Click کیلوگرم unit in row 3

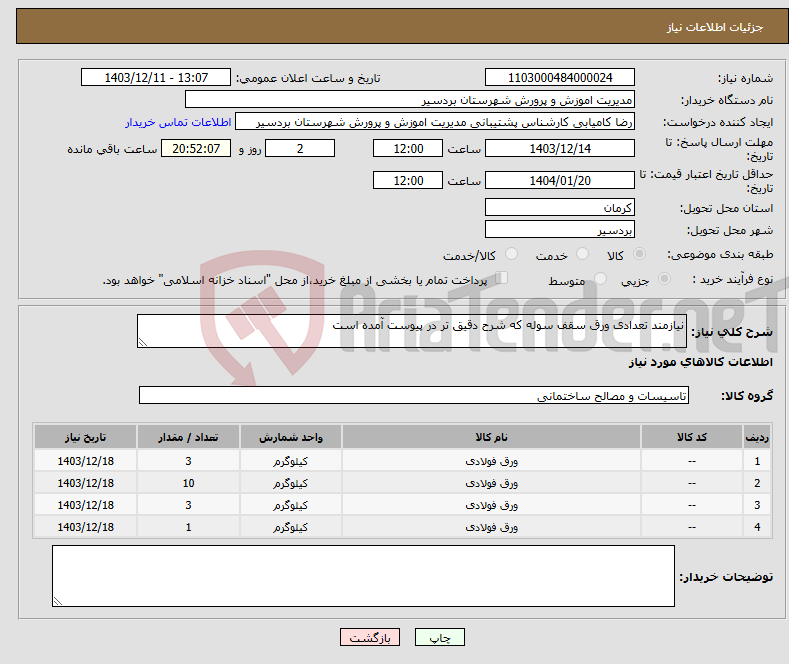click(290, 505)
